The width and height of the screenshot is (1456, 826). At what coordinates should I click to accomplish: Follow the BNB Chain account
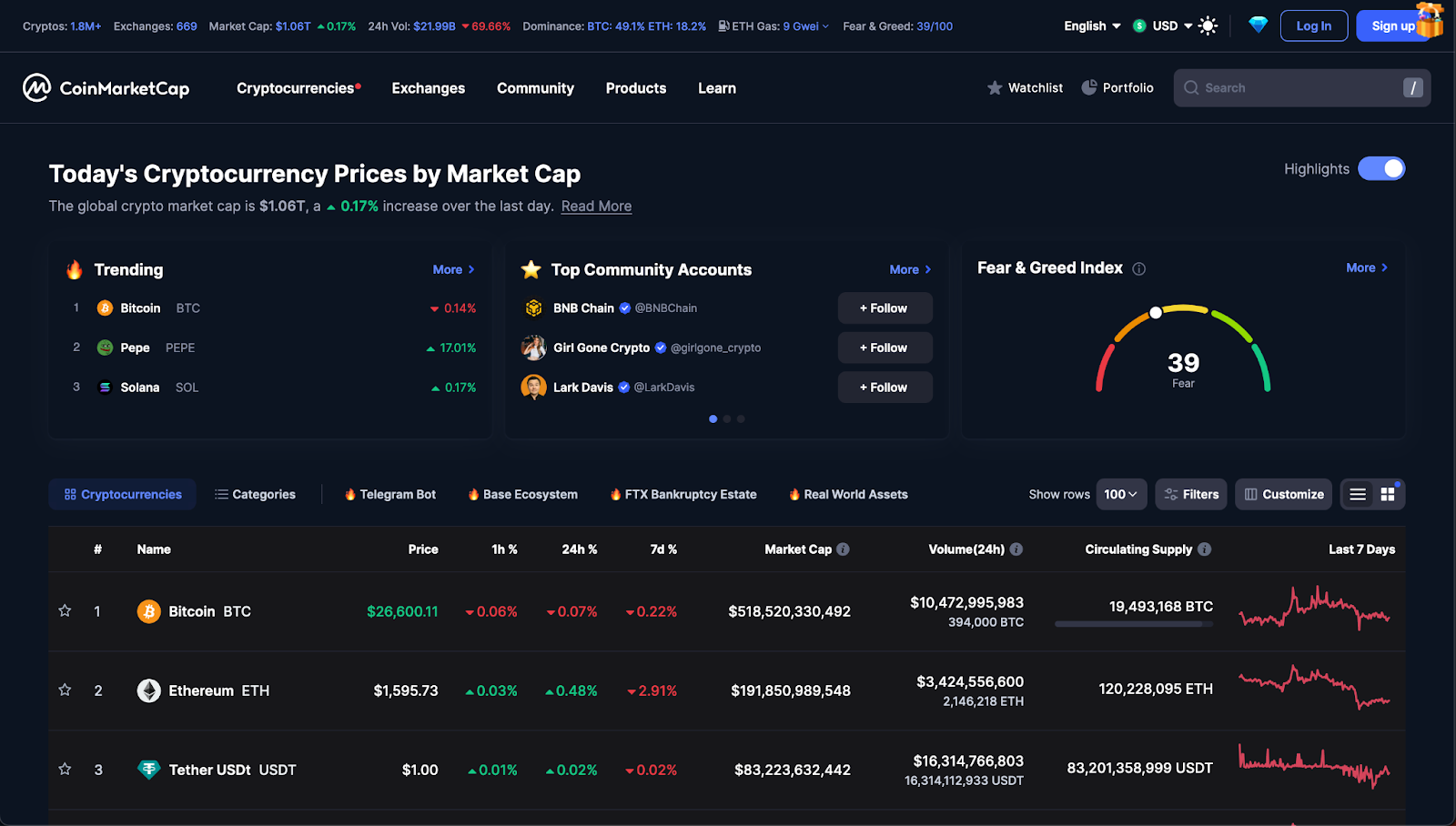pyautogui.click(x=884, y=307)
